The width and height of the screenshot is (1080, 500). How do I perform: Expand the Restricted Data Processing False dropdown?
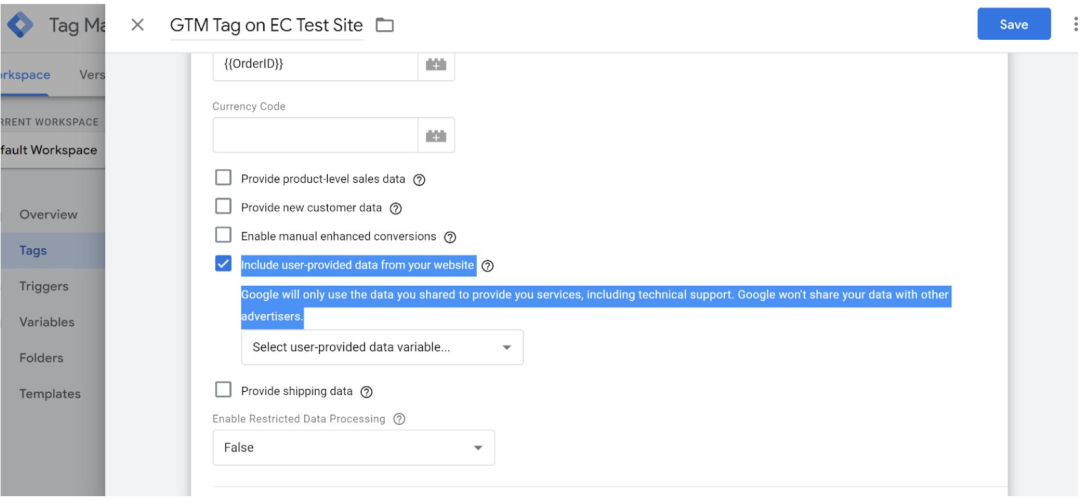[353, 447]
